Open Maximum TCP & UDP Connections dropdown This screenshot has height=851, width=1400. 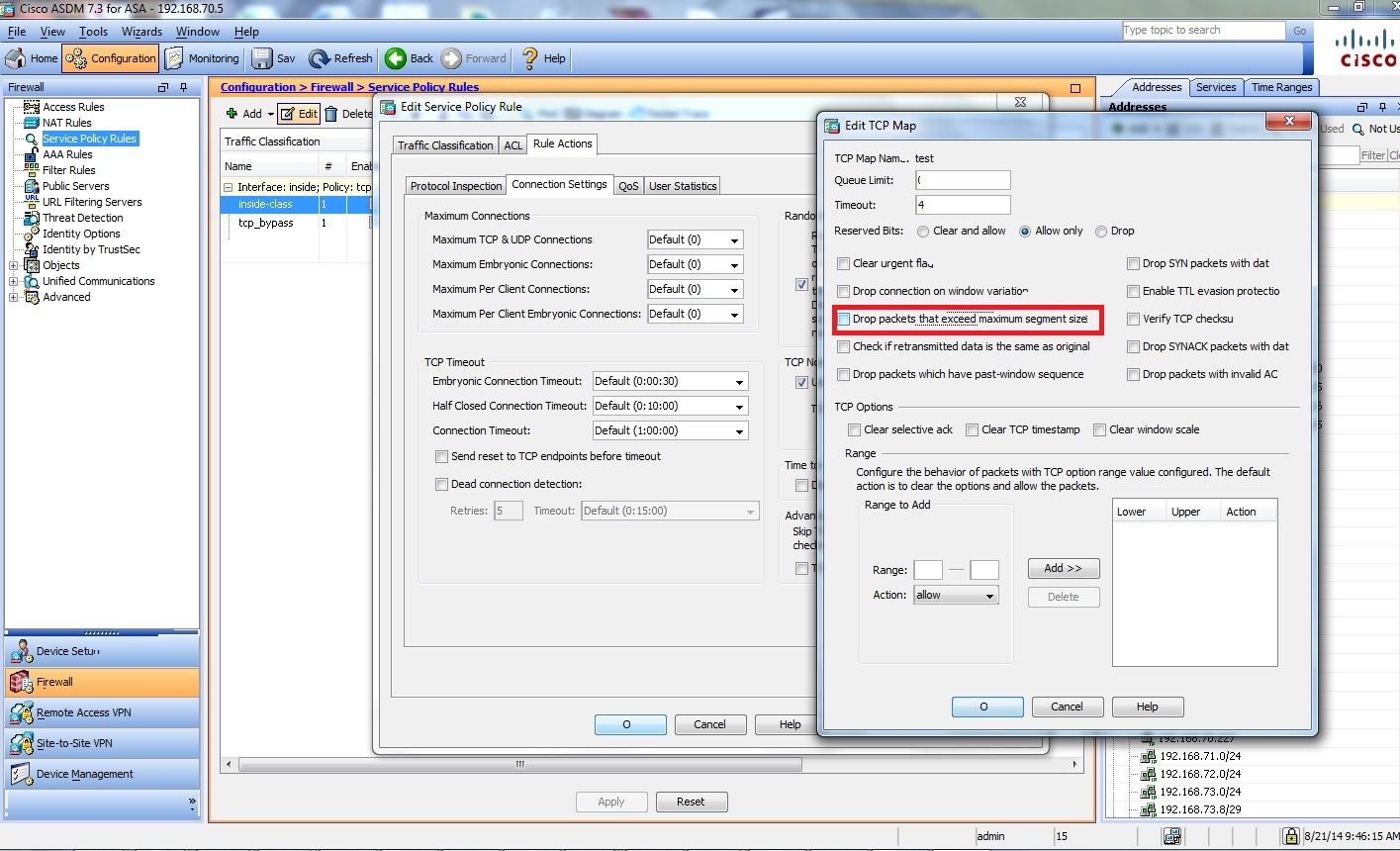[x=695, y=239]
